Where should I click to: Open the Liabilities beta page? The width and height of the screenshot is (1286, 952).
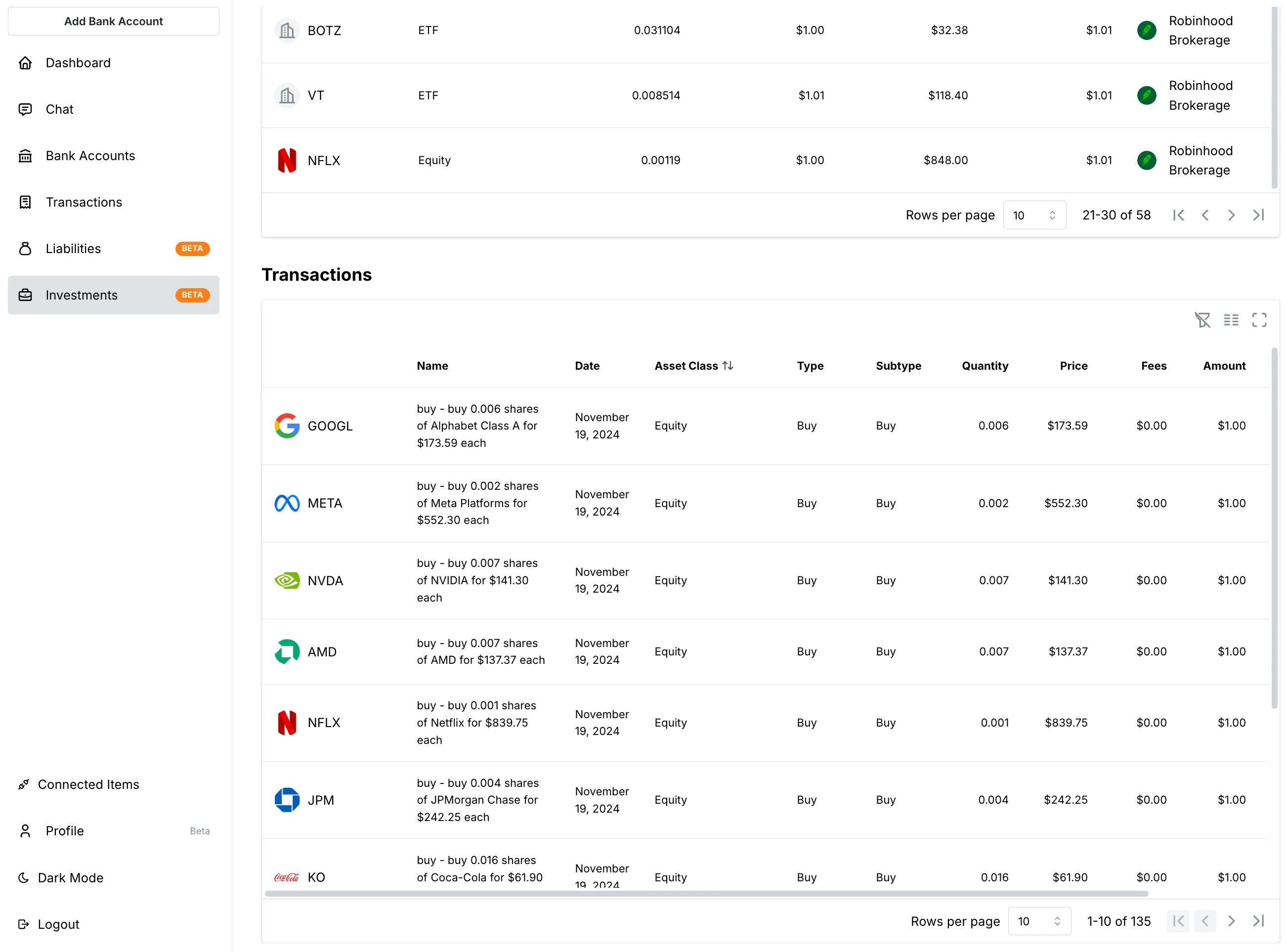tap(114, 249)
